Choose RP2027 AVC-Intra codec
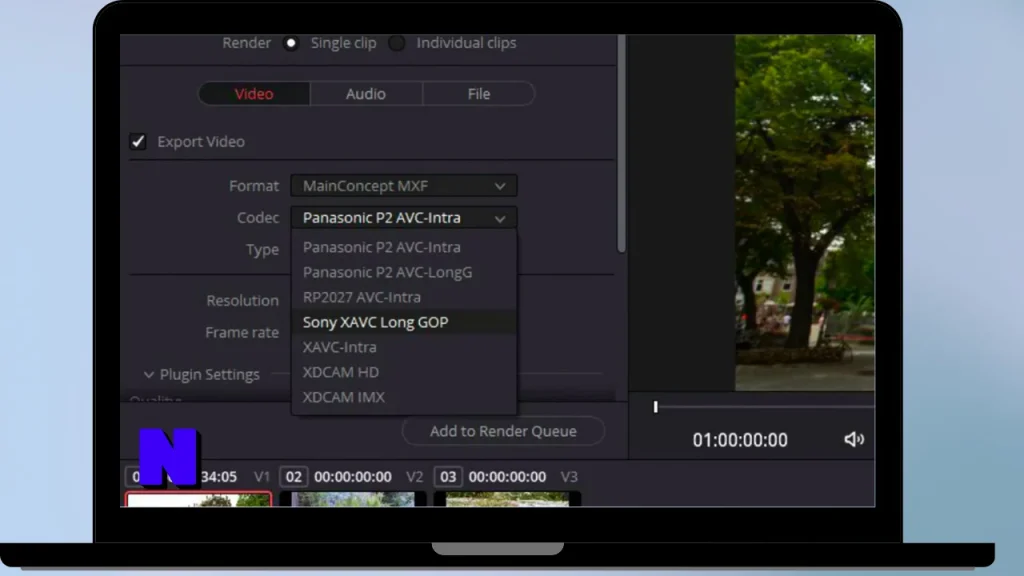Viewport: 1024px width, 576px height. tap(404, 297)
